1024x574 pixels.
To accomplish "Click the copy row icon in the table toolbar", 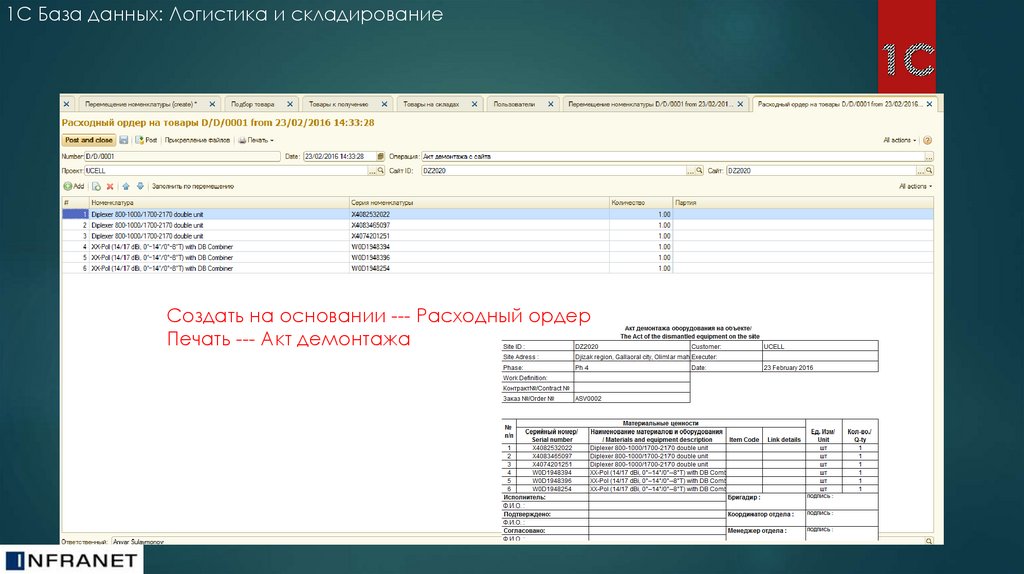I will 96,186.
